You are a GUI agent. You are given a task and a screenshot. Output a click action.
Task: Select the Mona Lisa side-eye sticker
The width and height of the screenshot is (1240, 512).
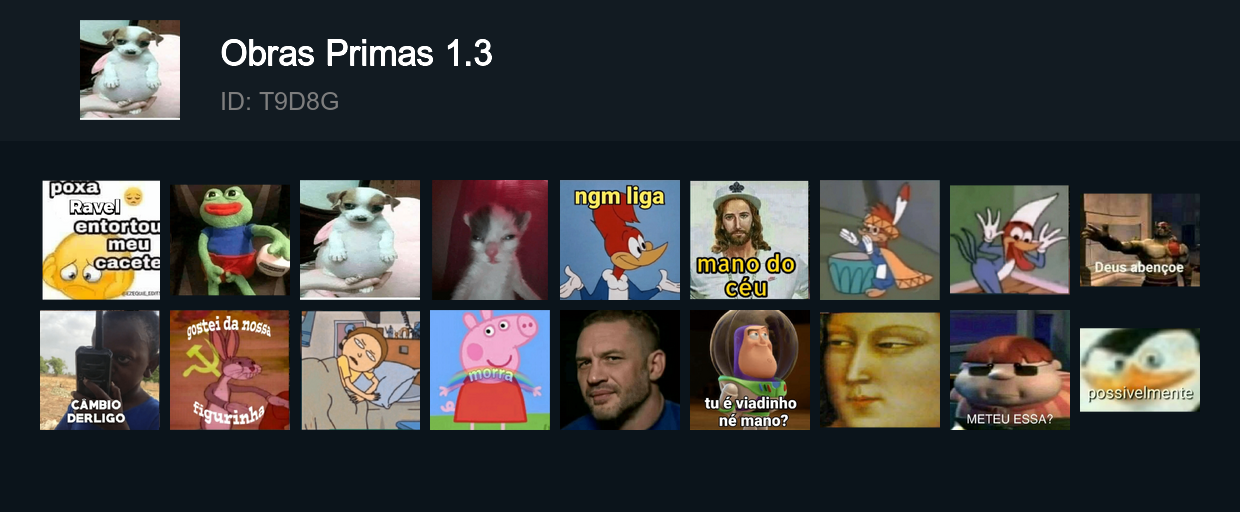(x=880, y=370)
